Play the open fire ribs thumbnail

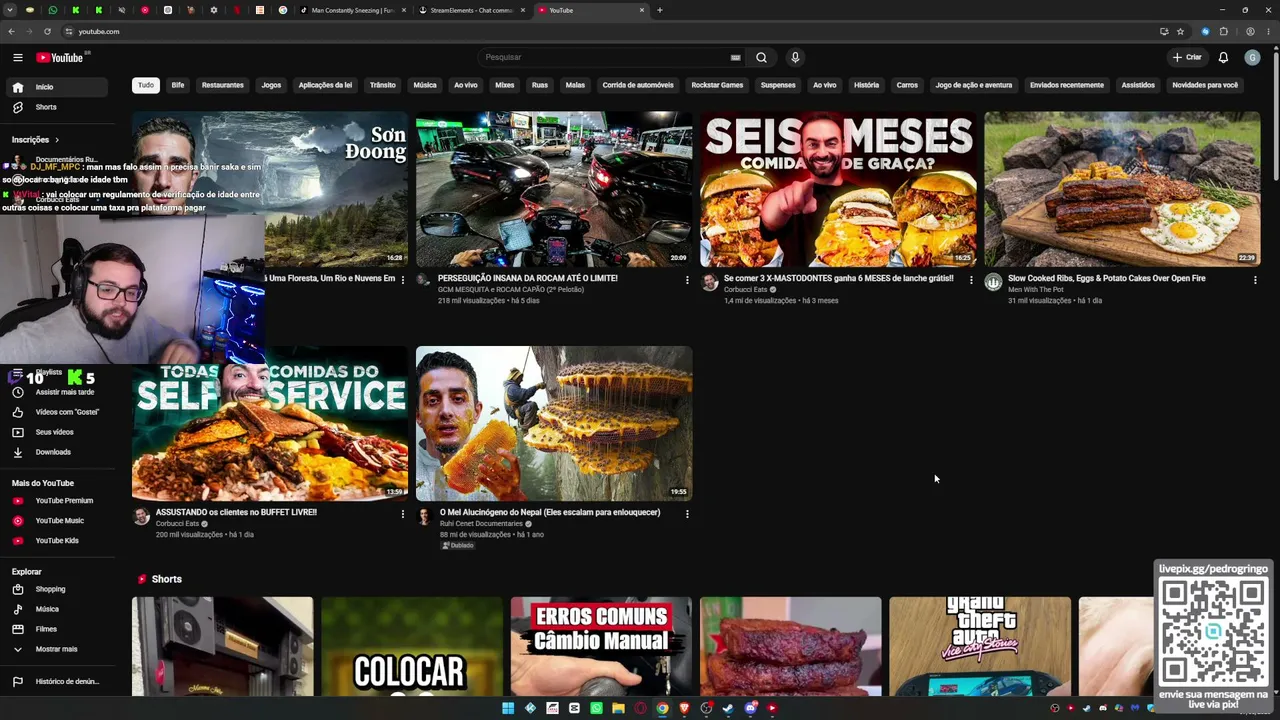(1122, 189)
